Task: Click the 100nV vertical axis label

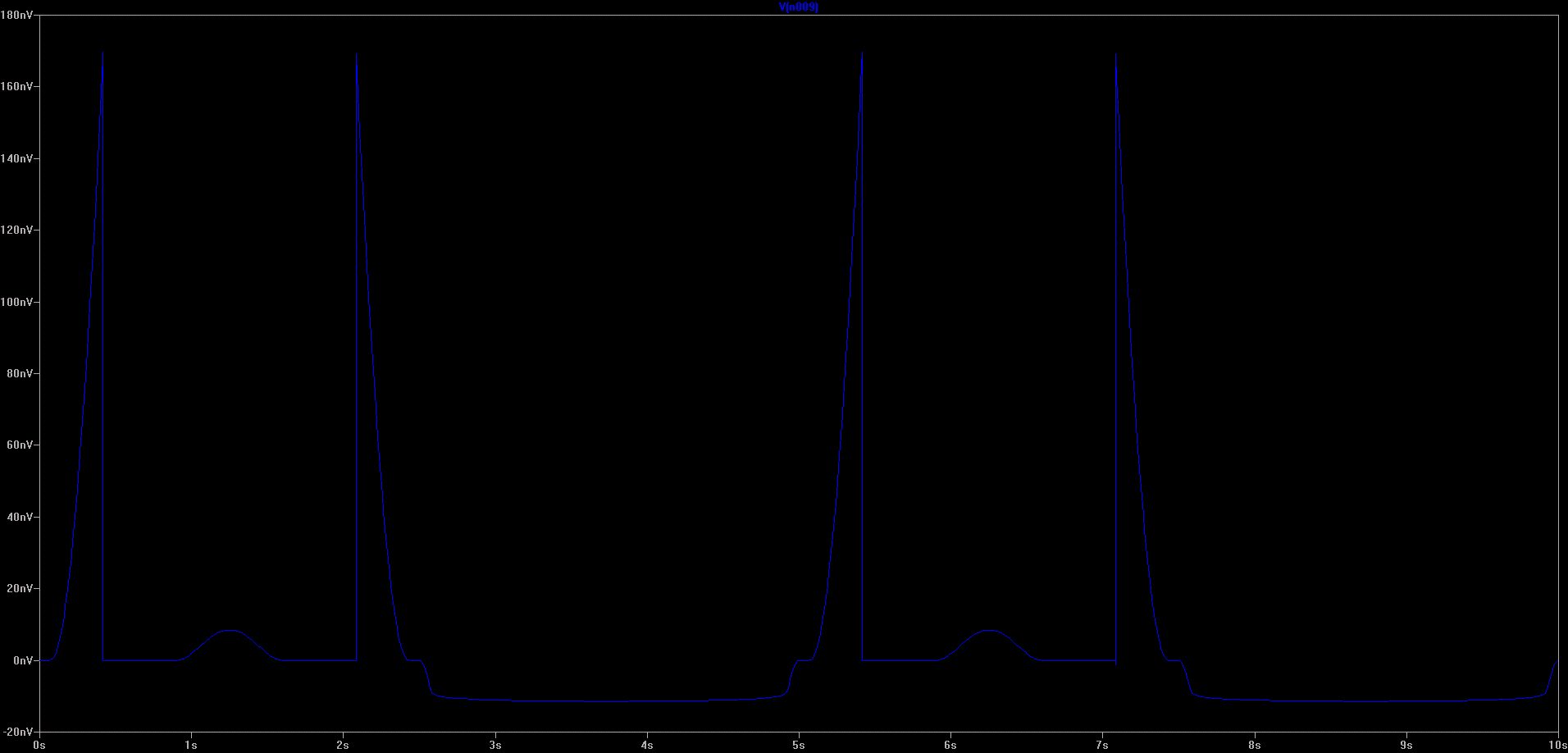Action: pos(17,302)
